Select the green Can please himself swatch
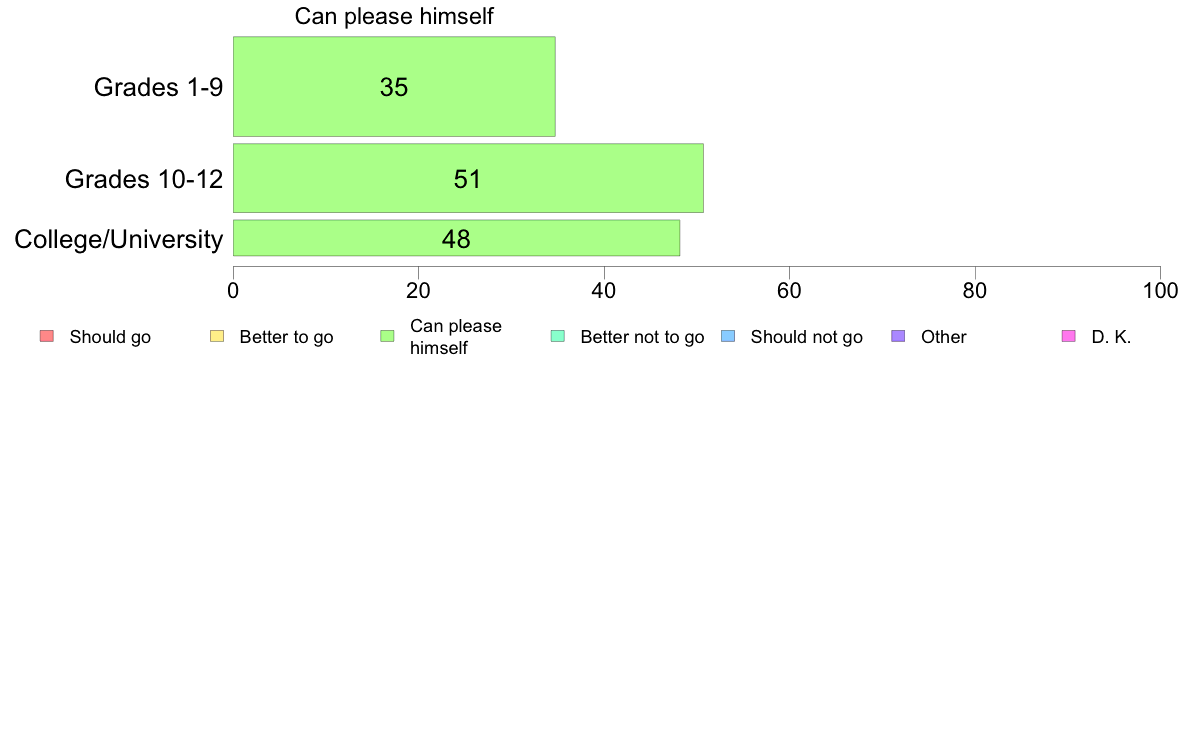This screenshot has height=736, width=1188. tap(387, 336)
